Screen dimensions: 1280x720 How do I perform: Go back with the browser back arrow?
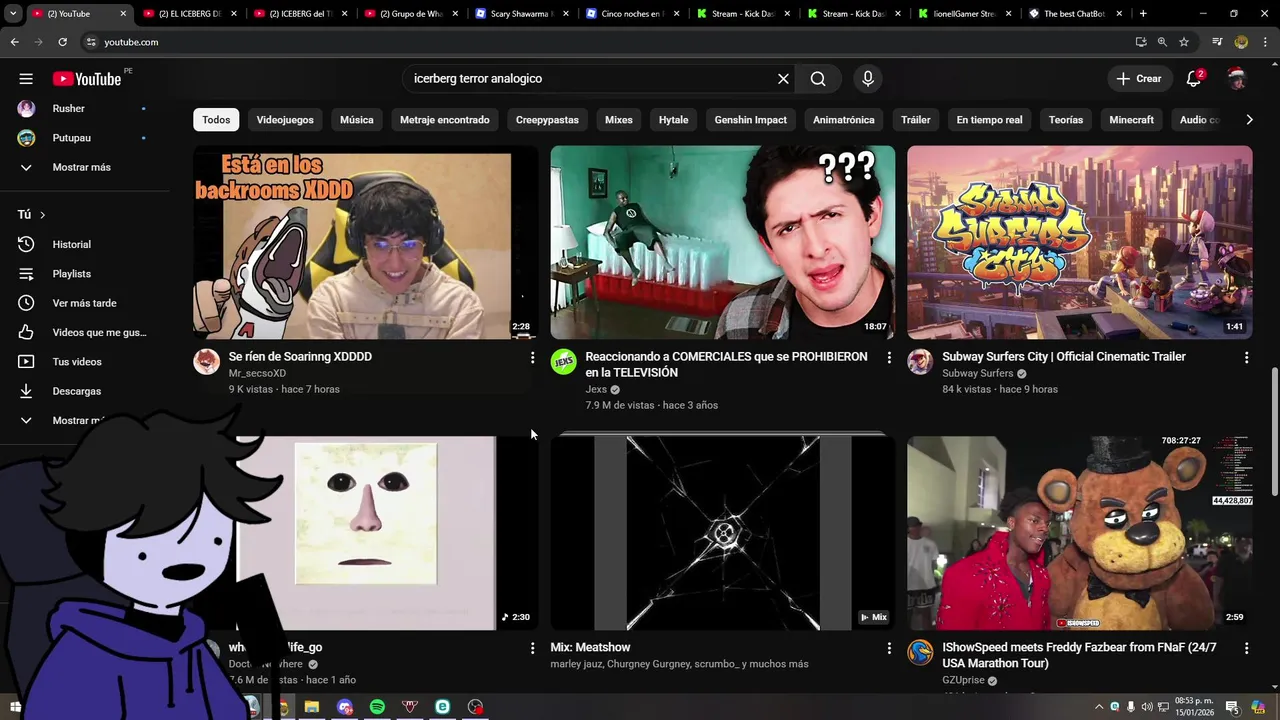tap(14, 42)
